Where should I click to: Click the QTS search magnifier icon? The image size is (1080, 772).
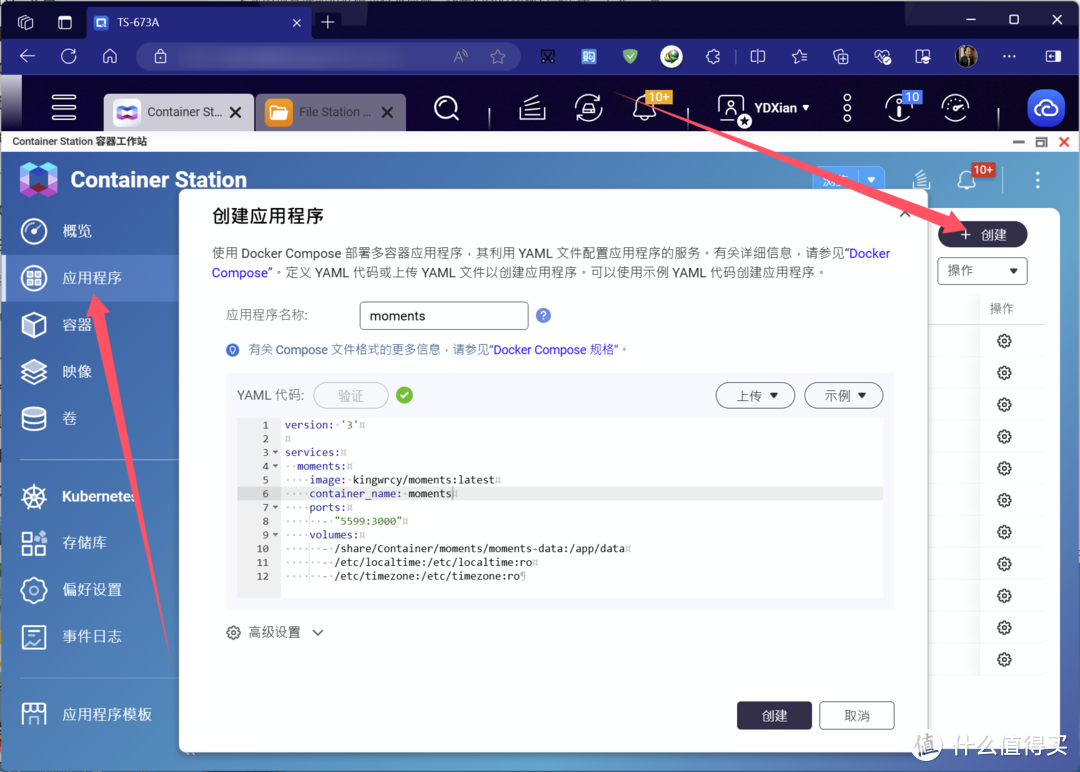(447, 108)
